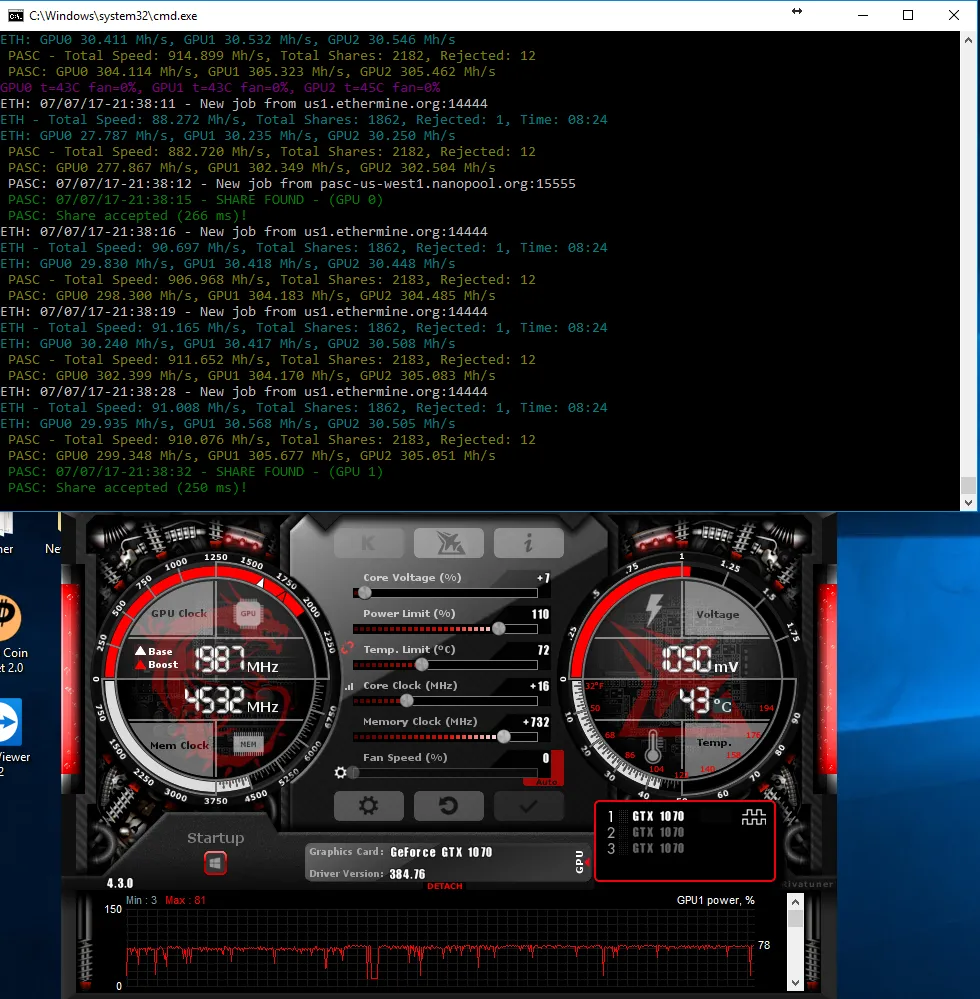The image size is (980, 999).
Task: Click the GPU1 power graph label
Action: (x=716, y=900)
